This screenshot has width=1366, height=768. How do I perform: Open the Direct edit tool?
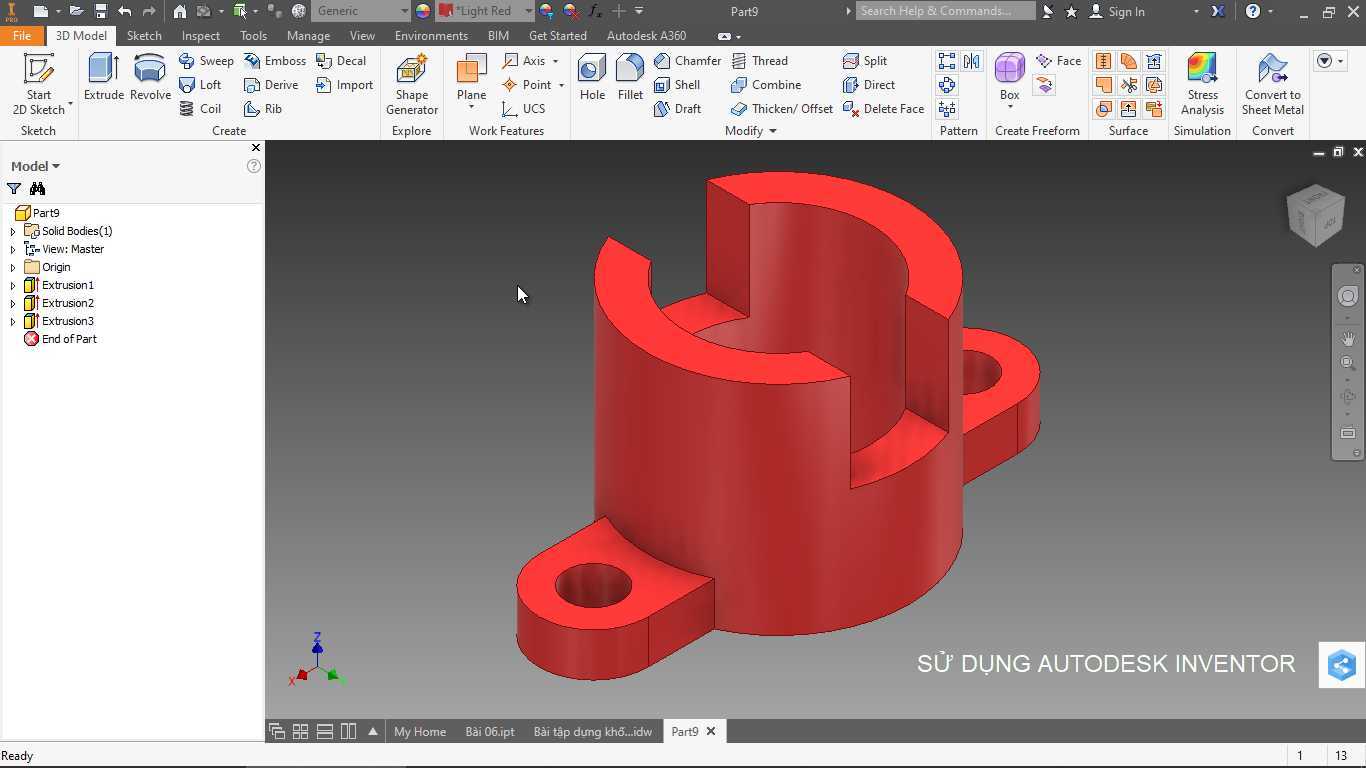869,85
